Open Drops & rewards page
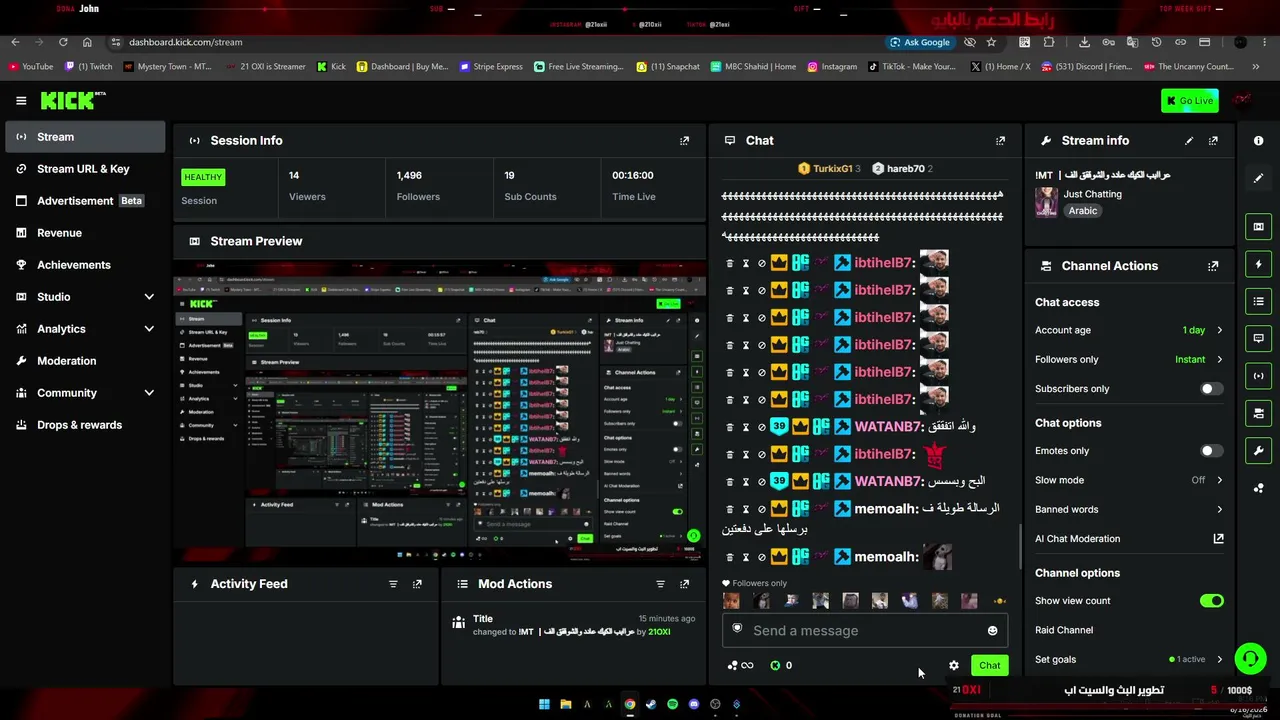Viewport: 1280px width, 720px height. click(85, 425)
